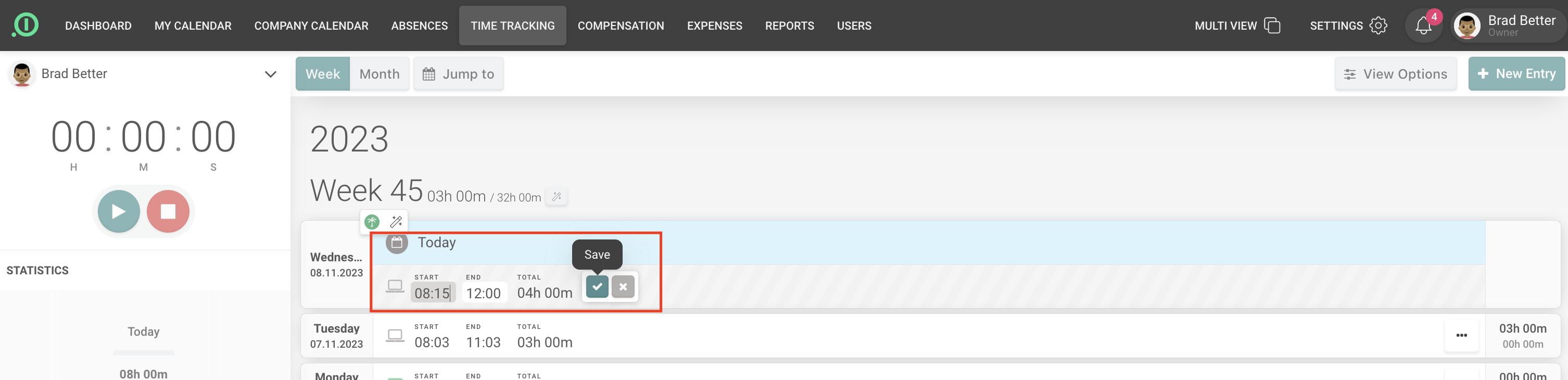Image resolution: width=1568 pixels, height=380 pixels.
Task: Click the laptop icon in Tuesday's entry
Action: tap(395, 336)
